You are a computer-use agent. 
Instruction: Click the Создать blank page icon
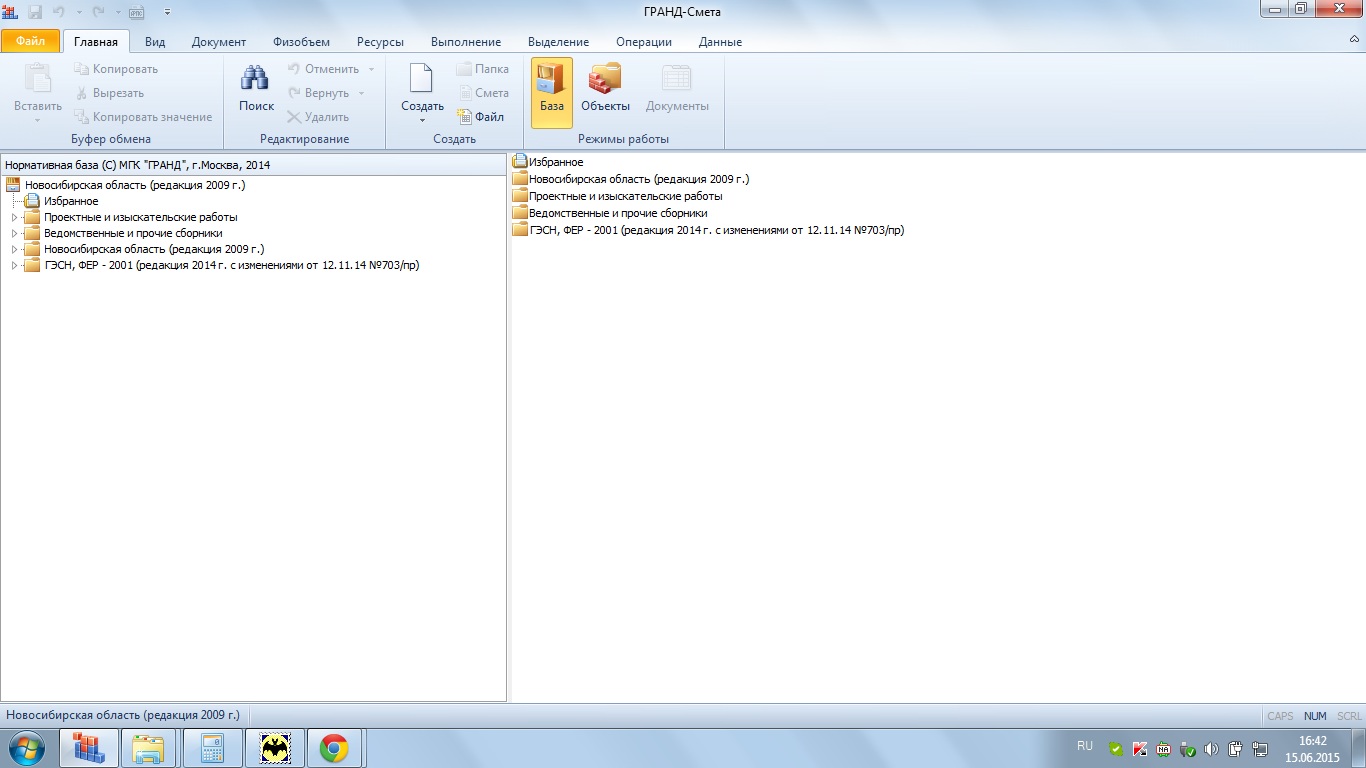(422, 78)
